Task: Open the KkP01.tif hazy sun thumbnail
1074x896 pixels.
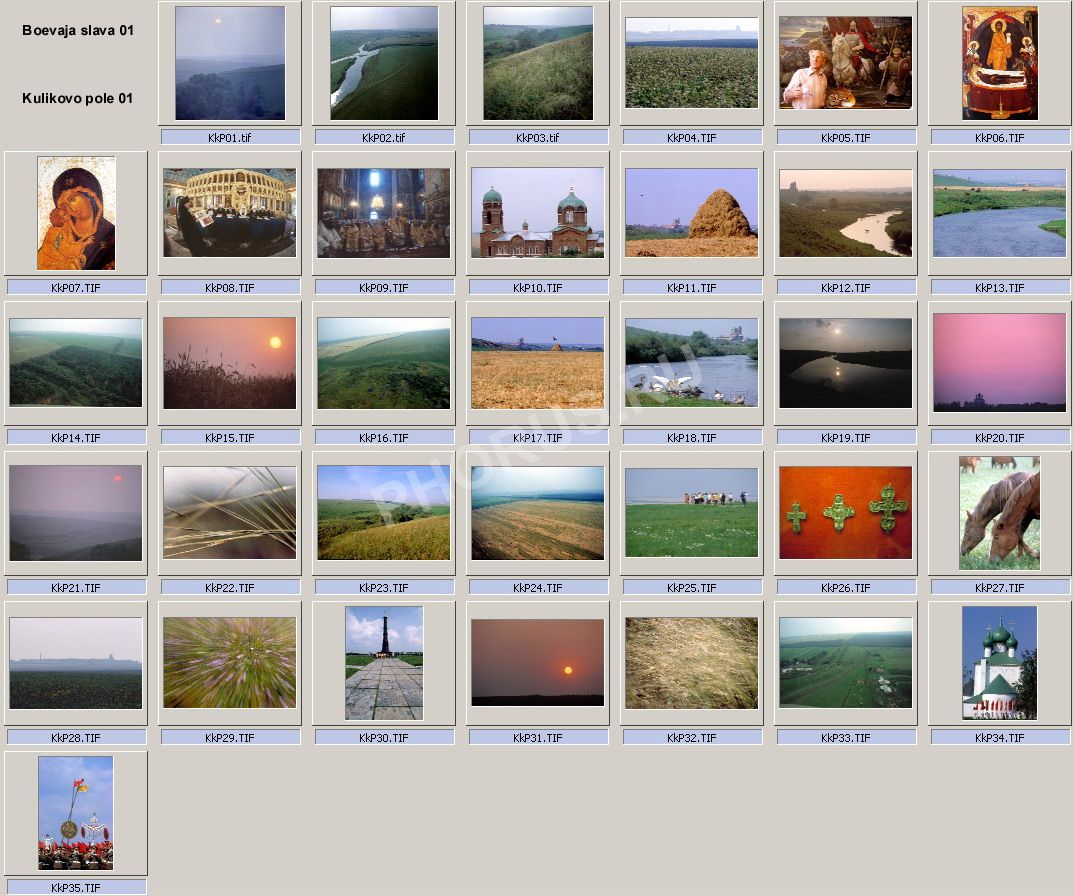Action: (x=230, y=63)
